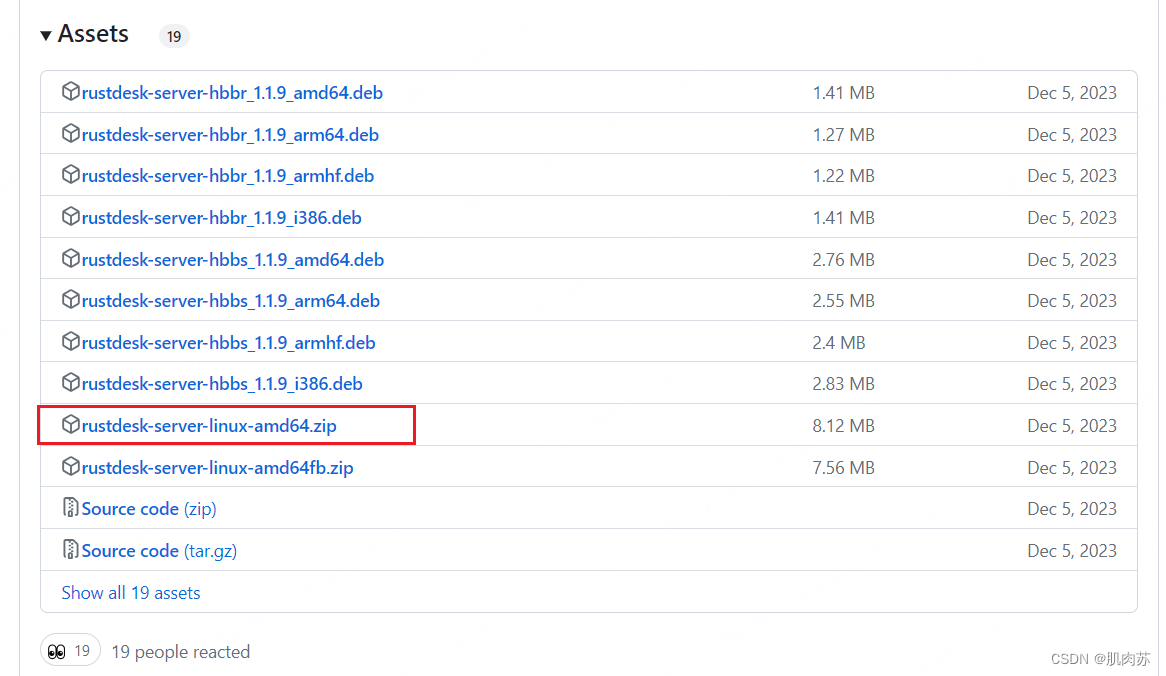Click package icon for hbbr_1.1.9_armhf.deb
Screen dimensions: 1166x676
pos(71,175)
